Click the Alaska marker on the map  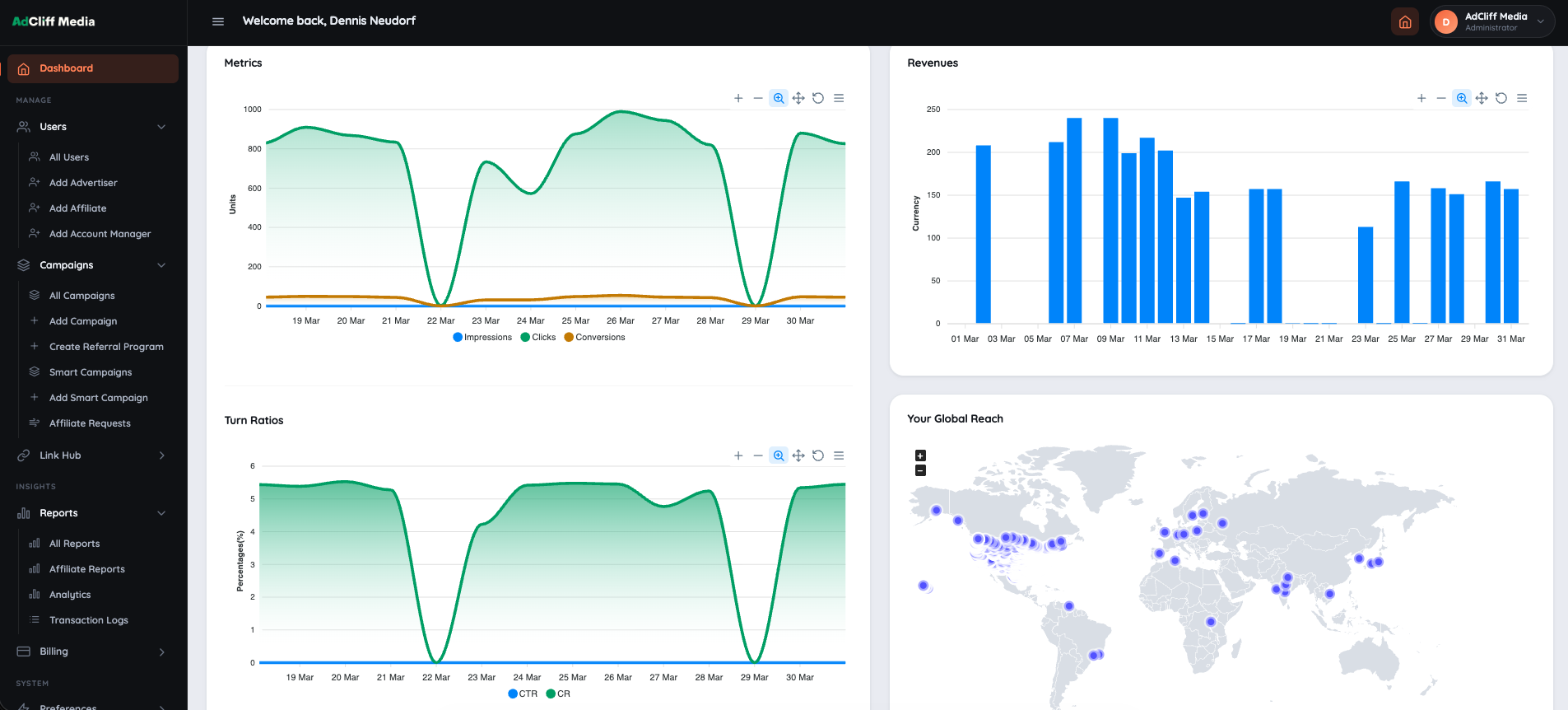coord(936,511)
